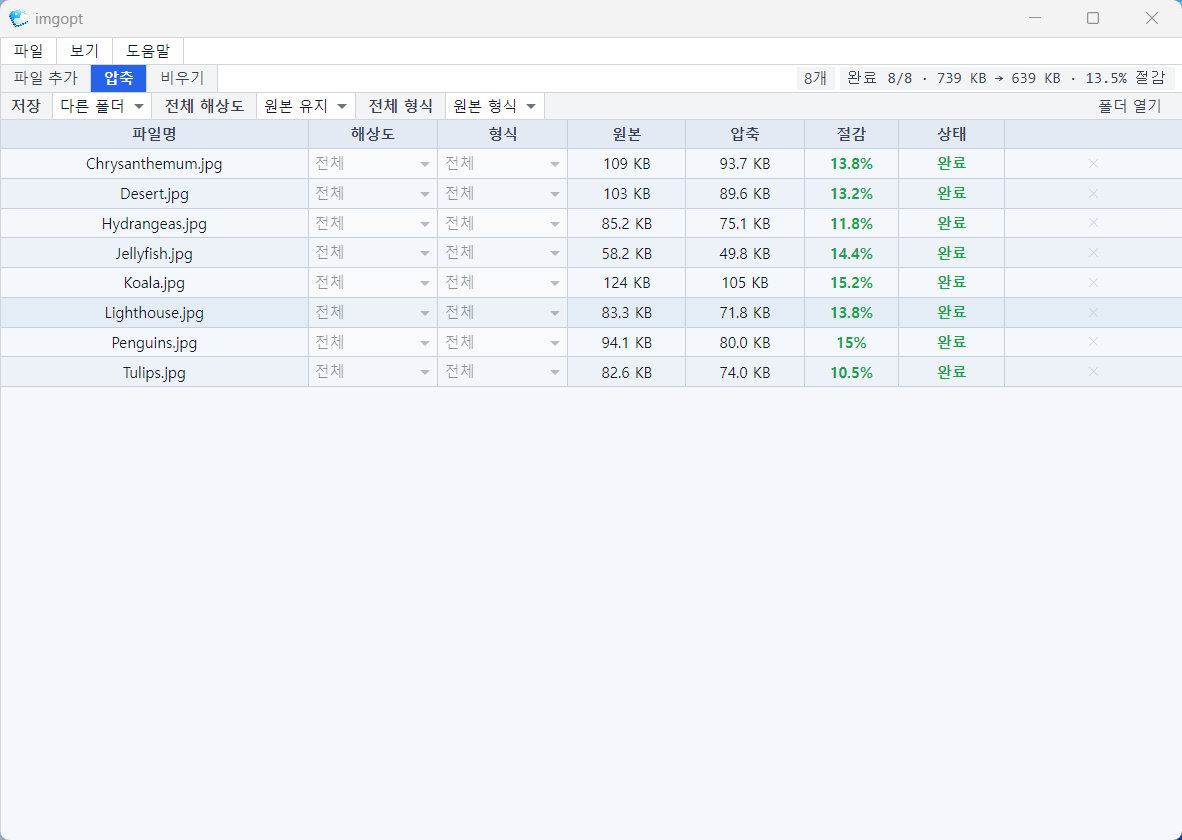Viewport: 1182px width, 840px height.
Task: Remove Hydrangeas.jpg using its X icon
Action: [x=1093, y=223]
